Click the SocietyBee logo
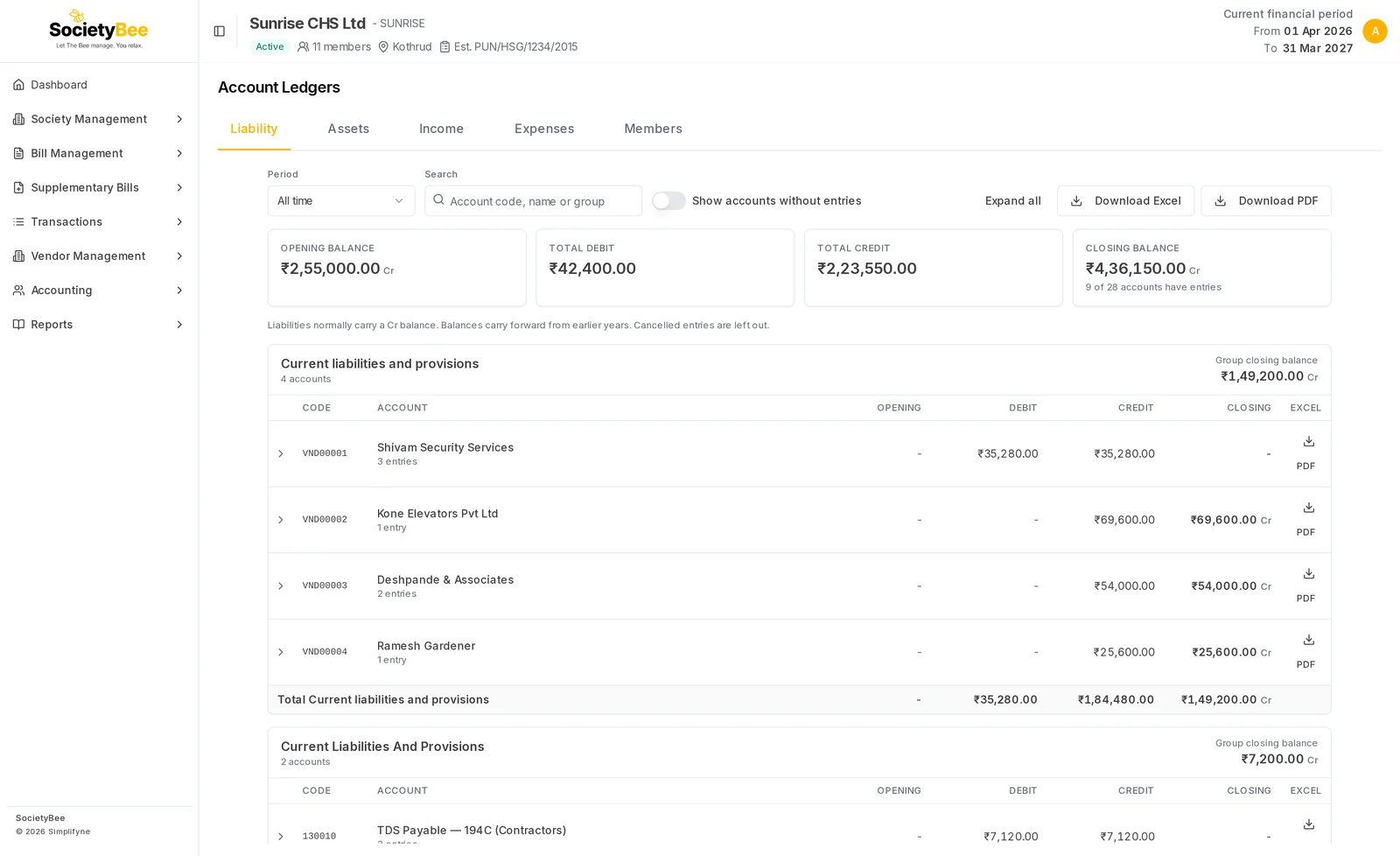 coord(99,30)
